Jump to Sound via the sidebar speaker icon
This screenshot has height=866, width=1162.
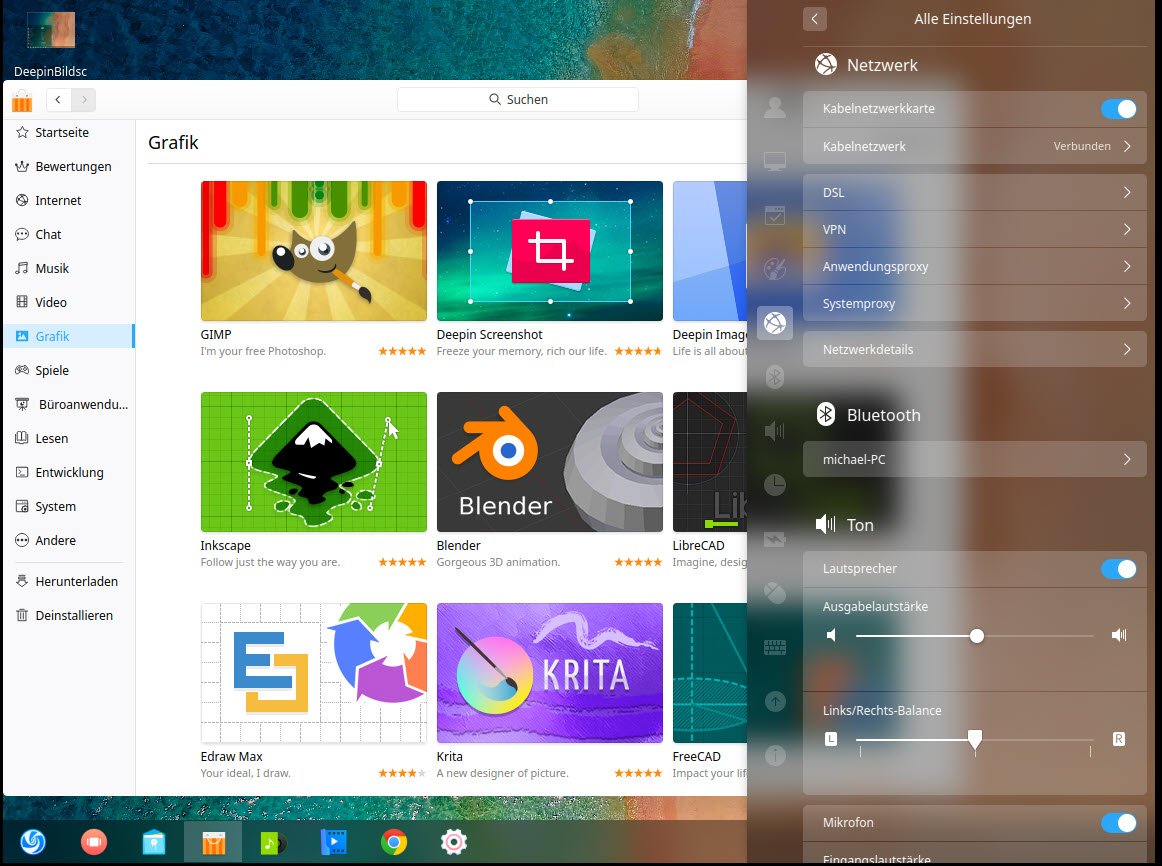tap(774, 430)
